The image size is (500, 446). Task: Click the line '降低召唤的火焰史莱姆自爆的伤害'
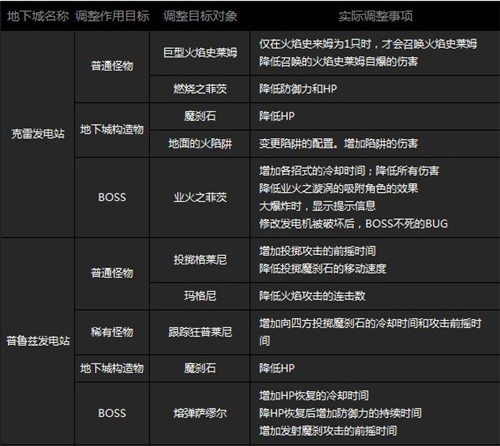click(x=338, y=61)
